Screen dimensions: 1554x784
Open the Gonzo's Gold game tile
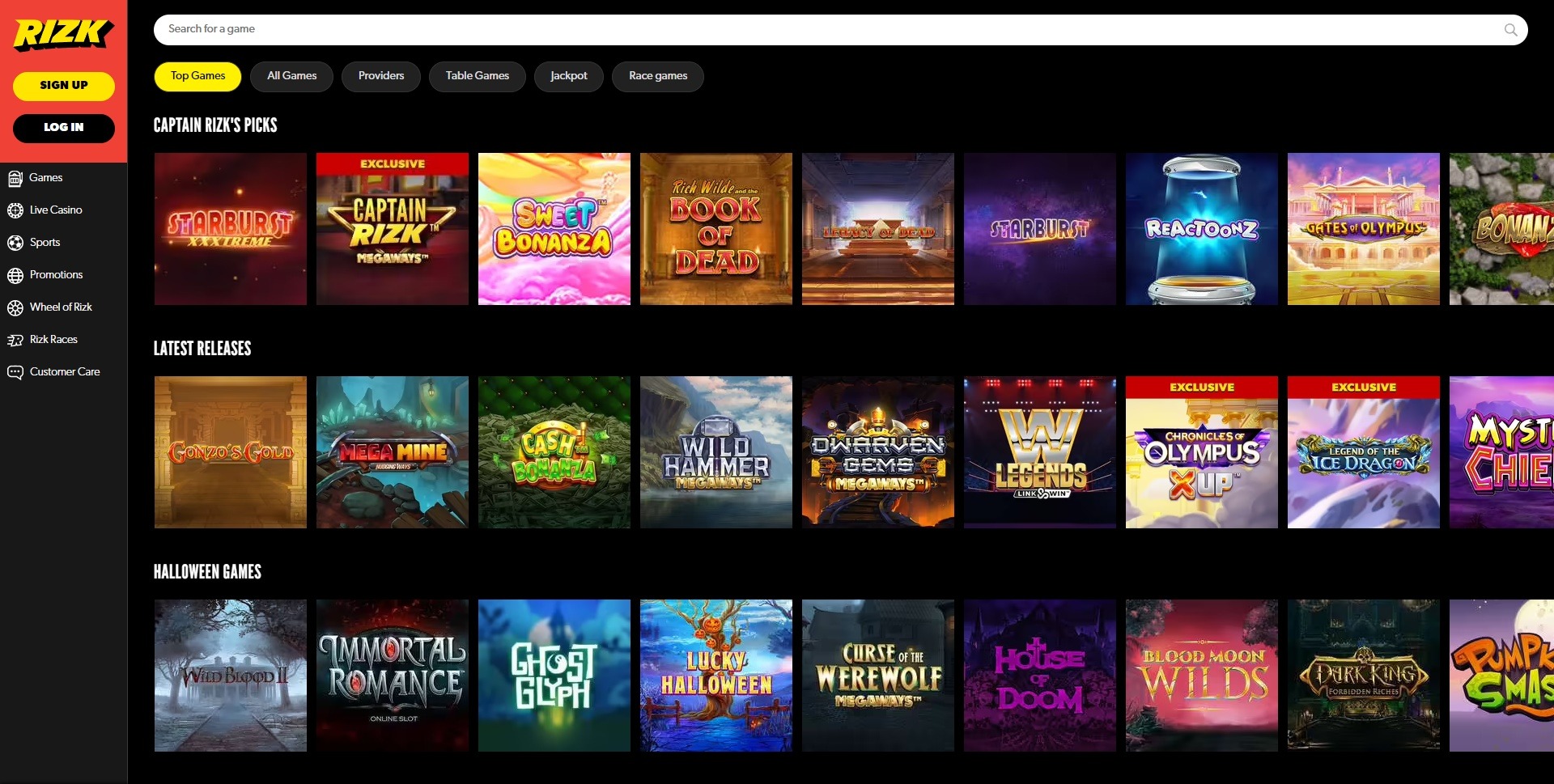tap(231, 452)
